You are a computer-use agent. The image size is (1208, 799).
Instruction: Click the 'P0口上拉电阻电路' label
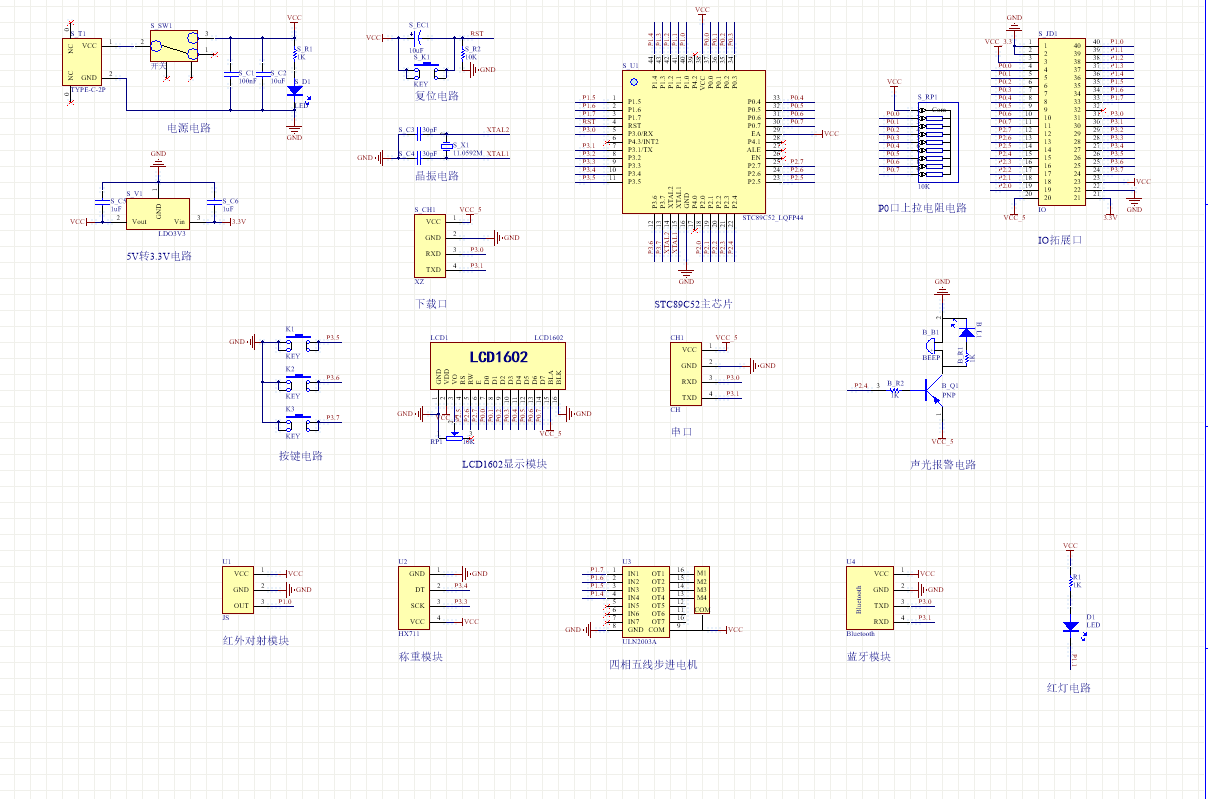(922, 208)
